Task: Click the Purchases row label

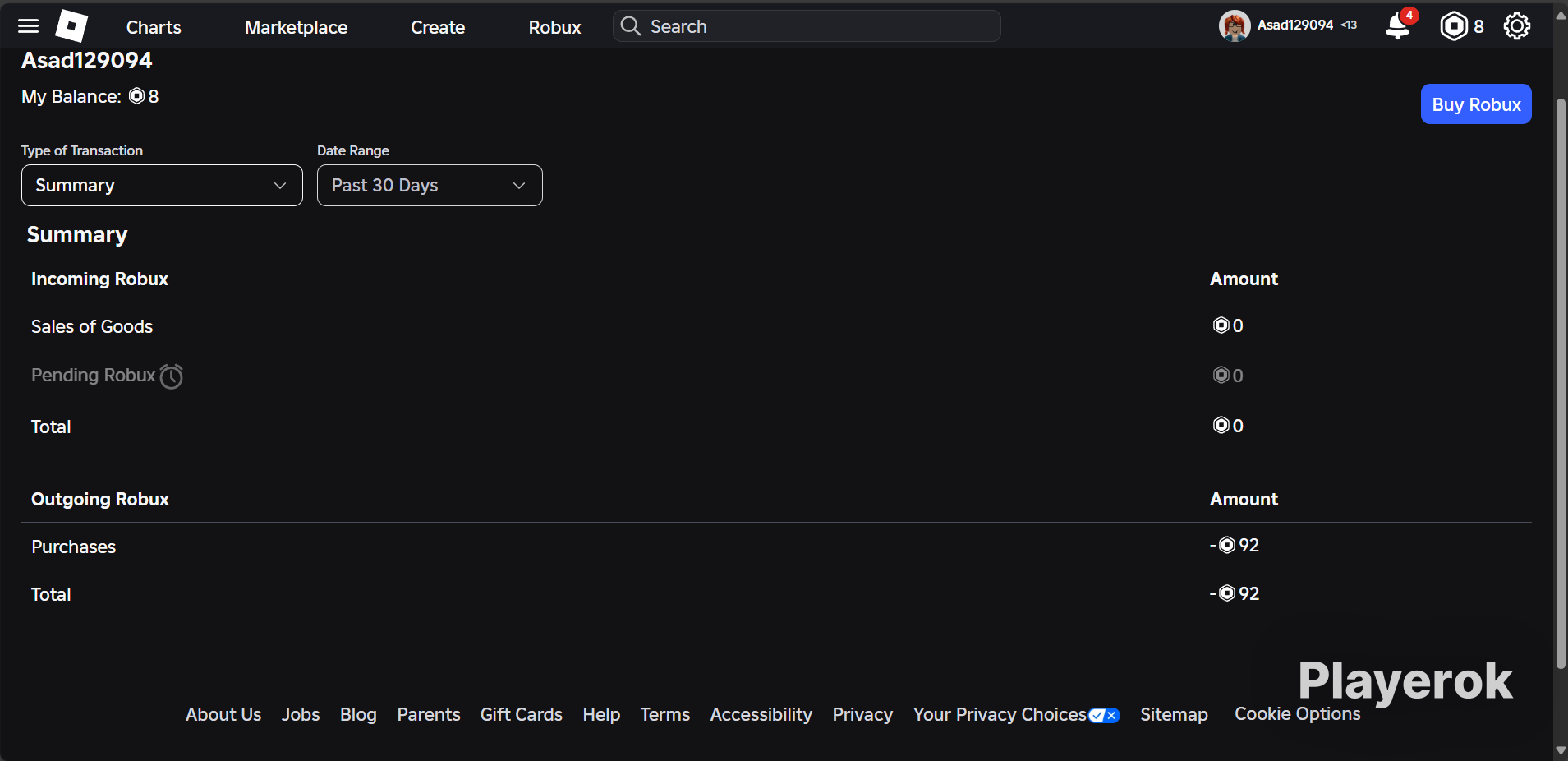Action: [73, 547]
